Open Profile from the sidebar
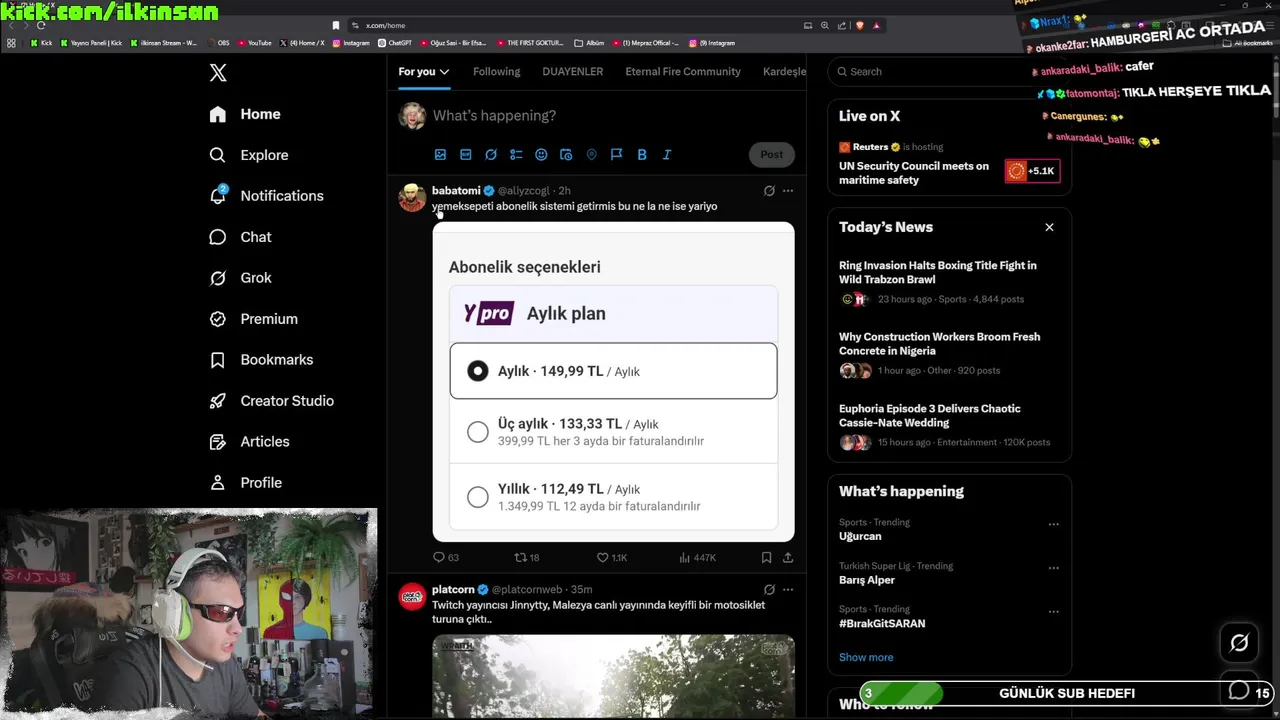The image size is (1280, 720). click(245, 483)
